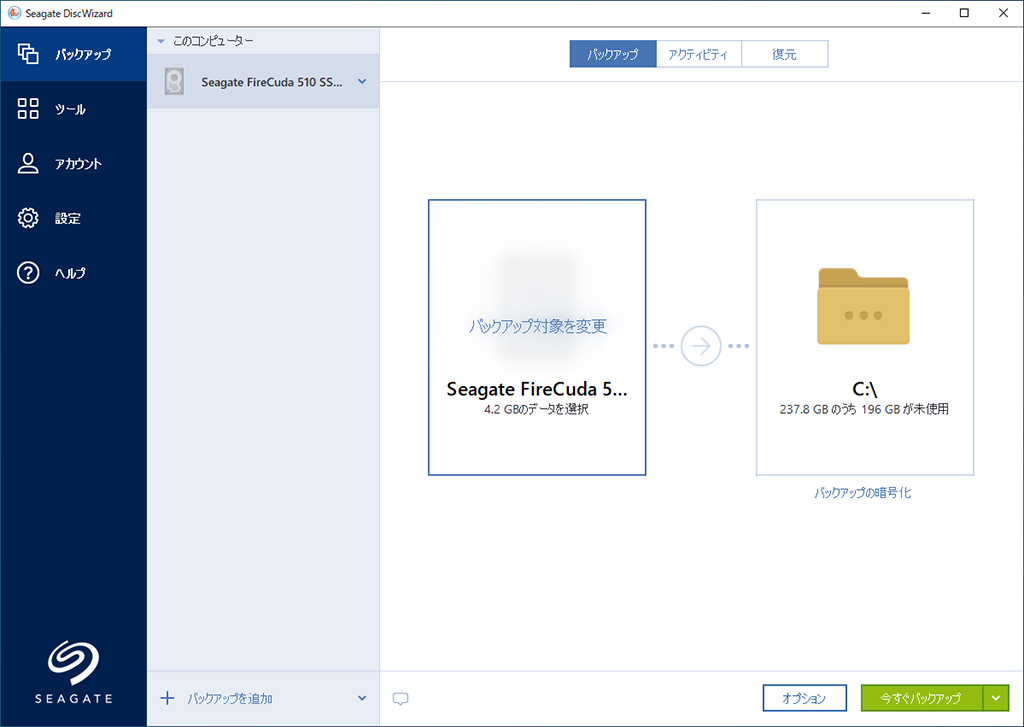Screen dimensions: 1024x727
Task: Click the Seagate DiscWizard title bar app icon
Action: click(14, 13)
